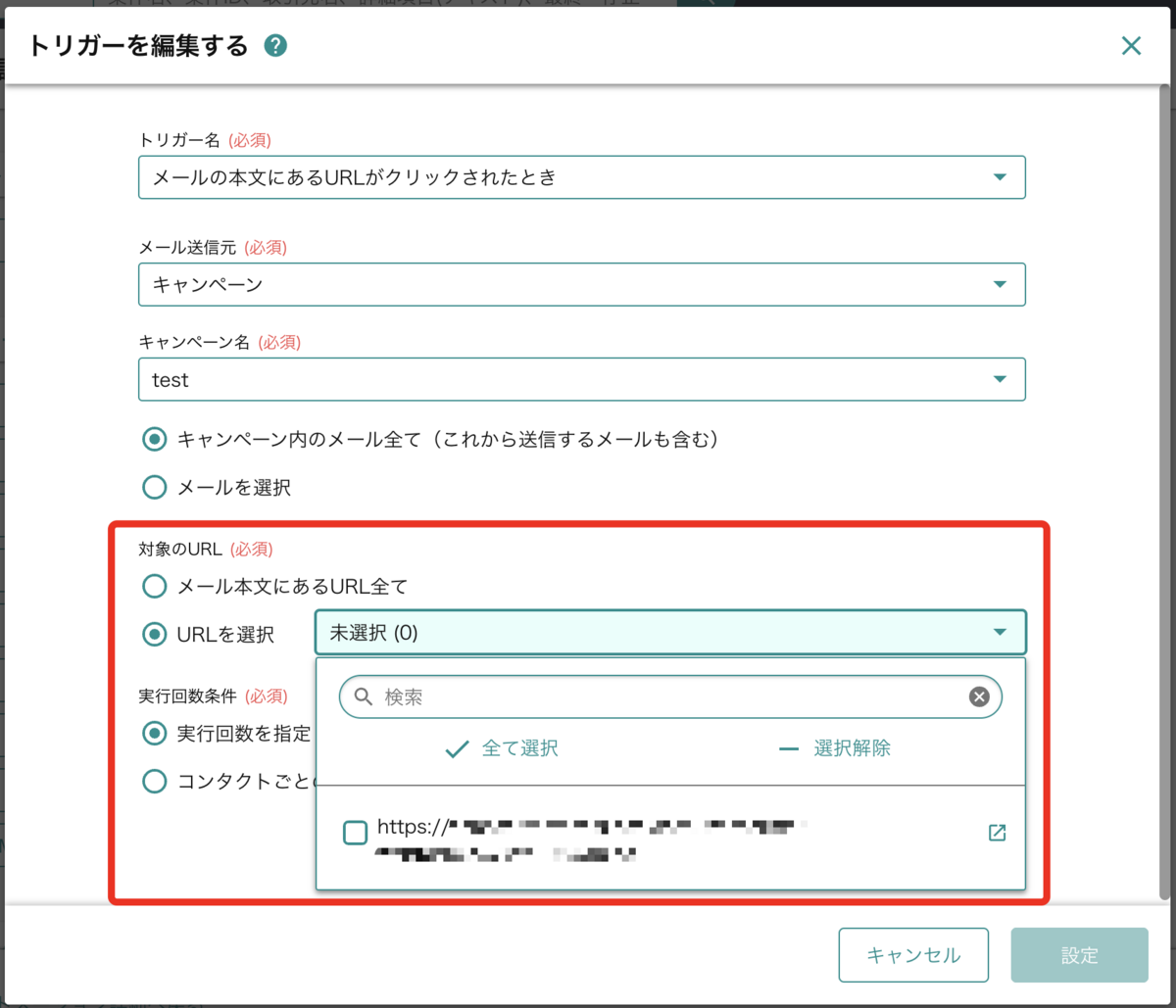Select 実行回数を指定 radio button
This screenshot has height=1008, width=1176.
[154, 733]
